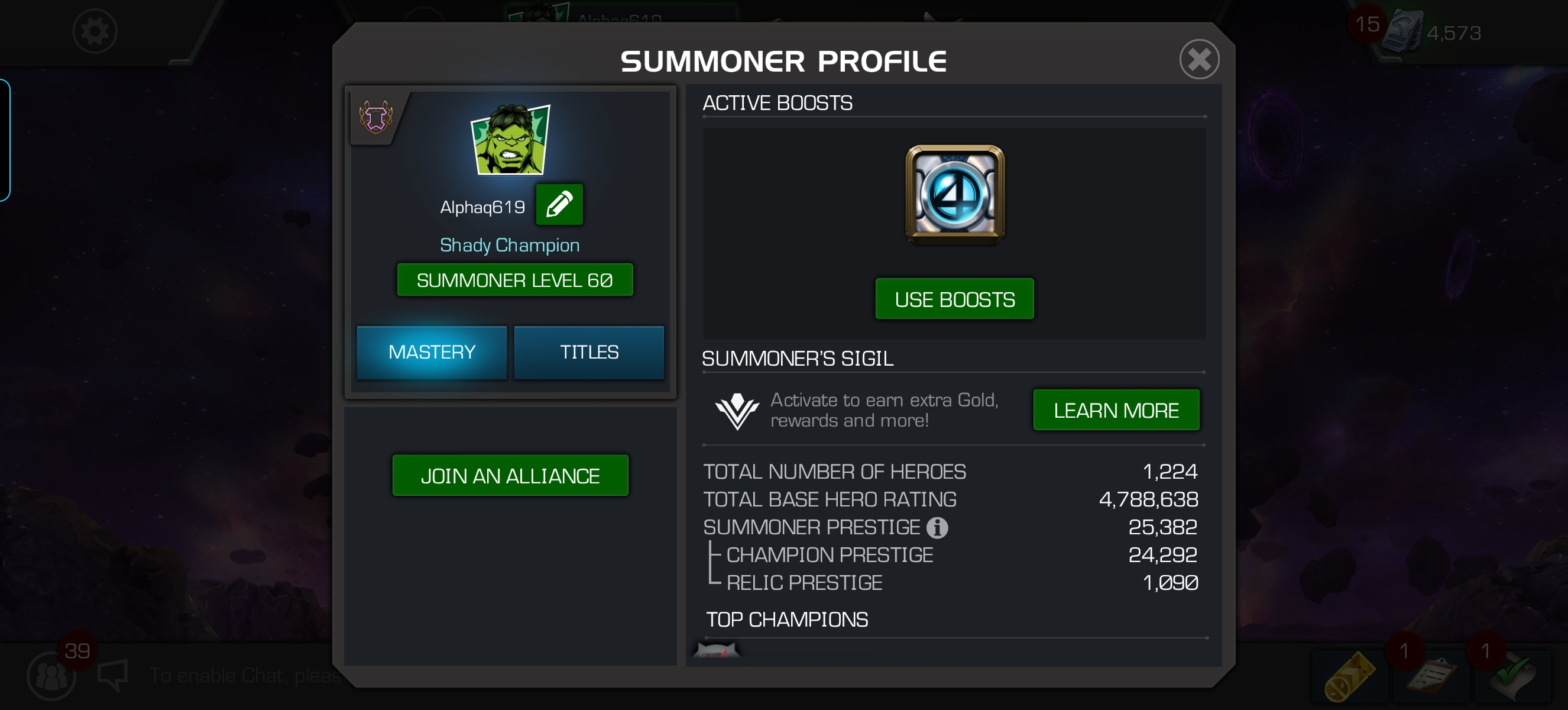The height and width of the screenshot is (710, 1568).
Task: Edit the summoner name with the pencil icon
Action: (x=559, y=205)
